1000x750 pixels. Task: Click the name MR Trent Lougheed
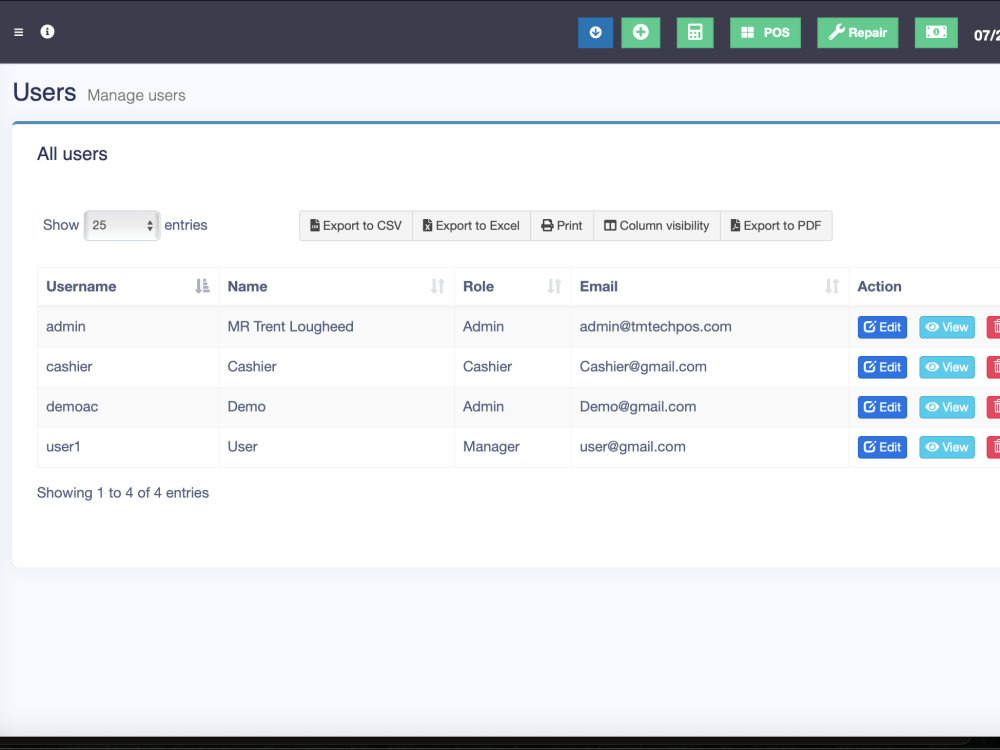point(290,327)
